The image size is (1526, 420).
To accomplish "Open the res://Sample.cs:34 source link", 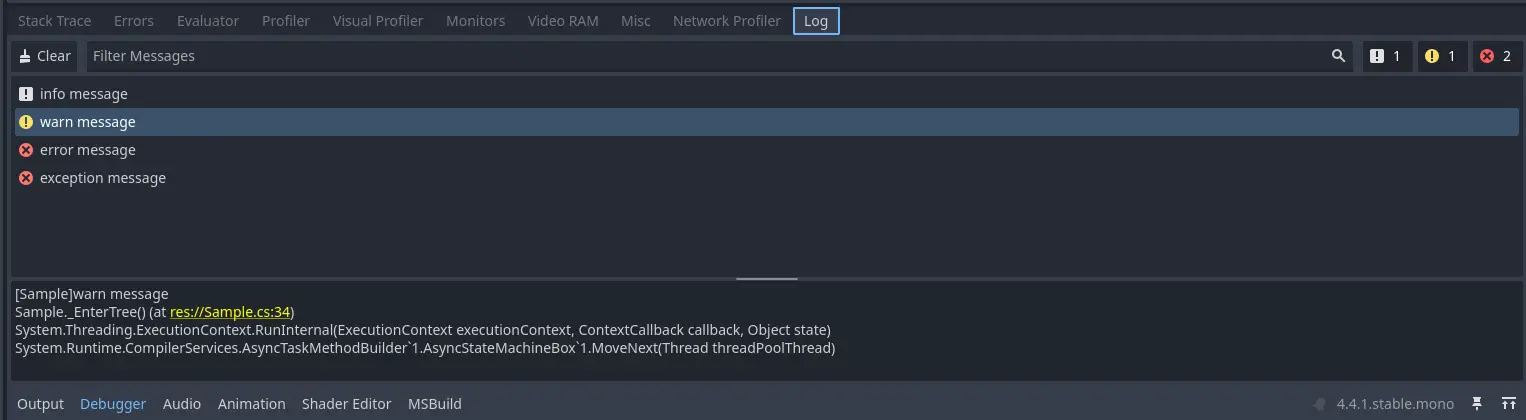I will [230, 312].
